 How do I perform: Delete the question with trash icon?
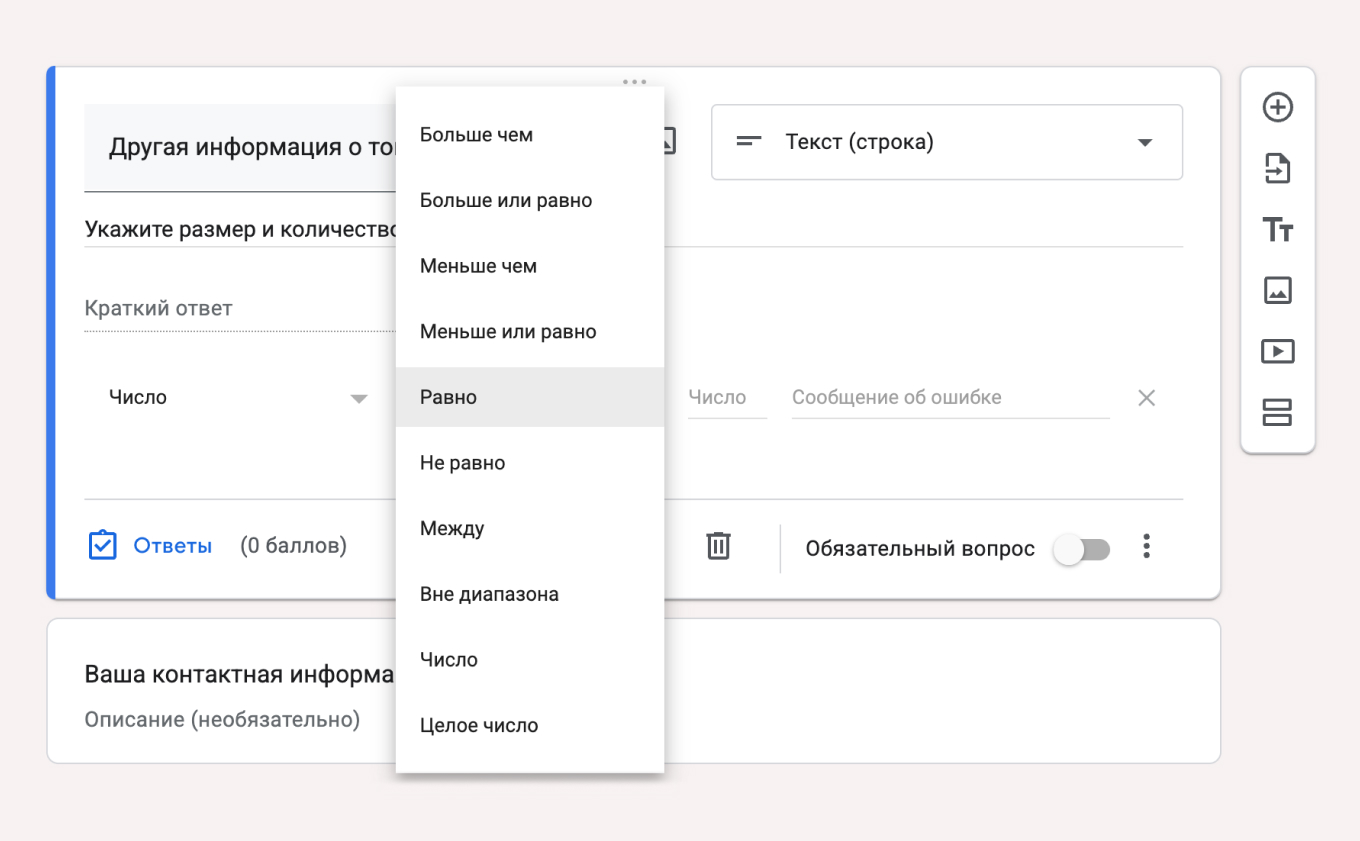click(x=718, y=546)
